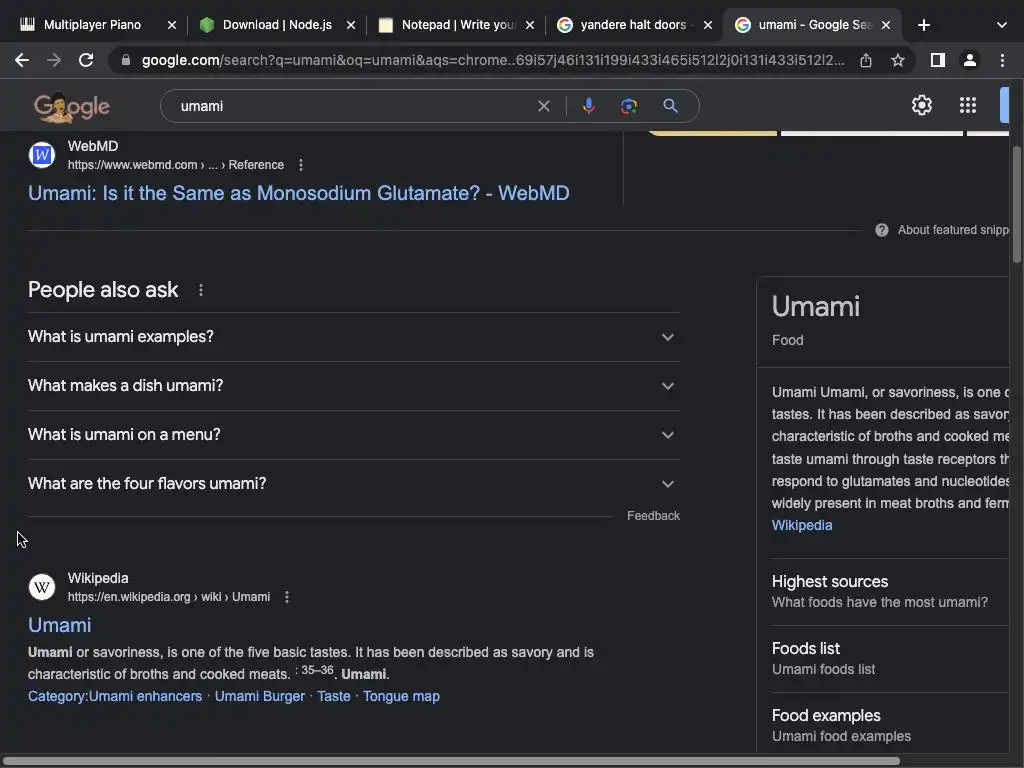The height and width of the screenshot is (768, 1024).
Task: Expand 'What is umami examples?'
Action: tap(353, 337)
